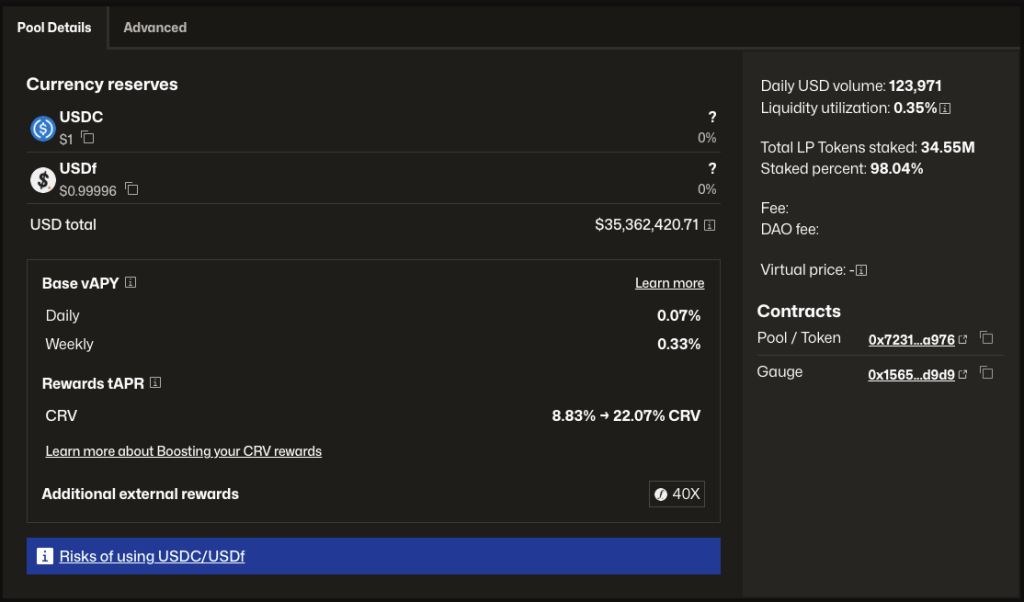
Task: Click the USDC coin logo
Action: tap(43, 128)
